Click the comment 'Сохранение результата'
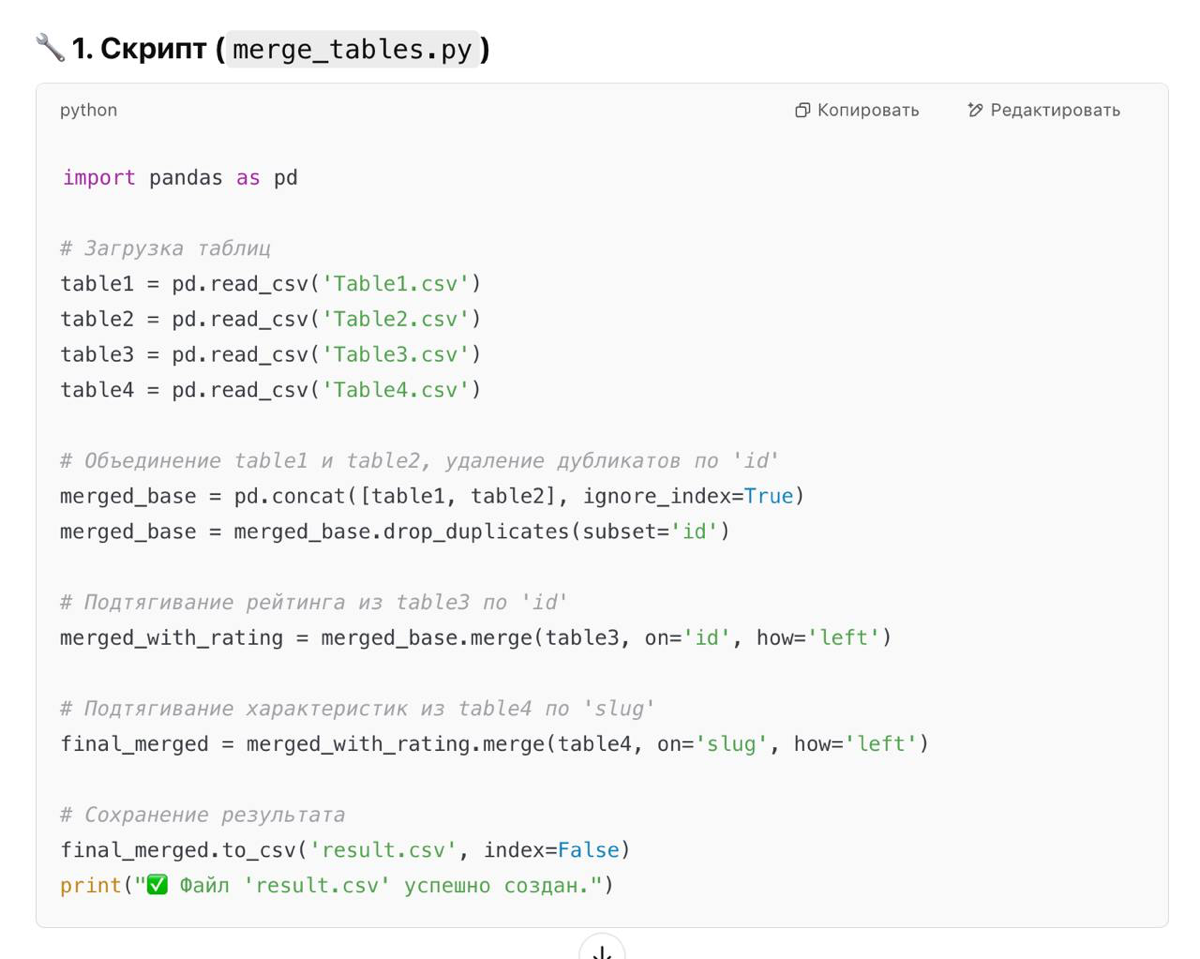 [203, 815]
